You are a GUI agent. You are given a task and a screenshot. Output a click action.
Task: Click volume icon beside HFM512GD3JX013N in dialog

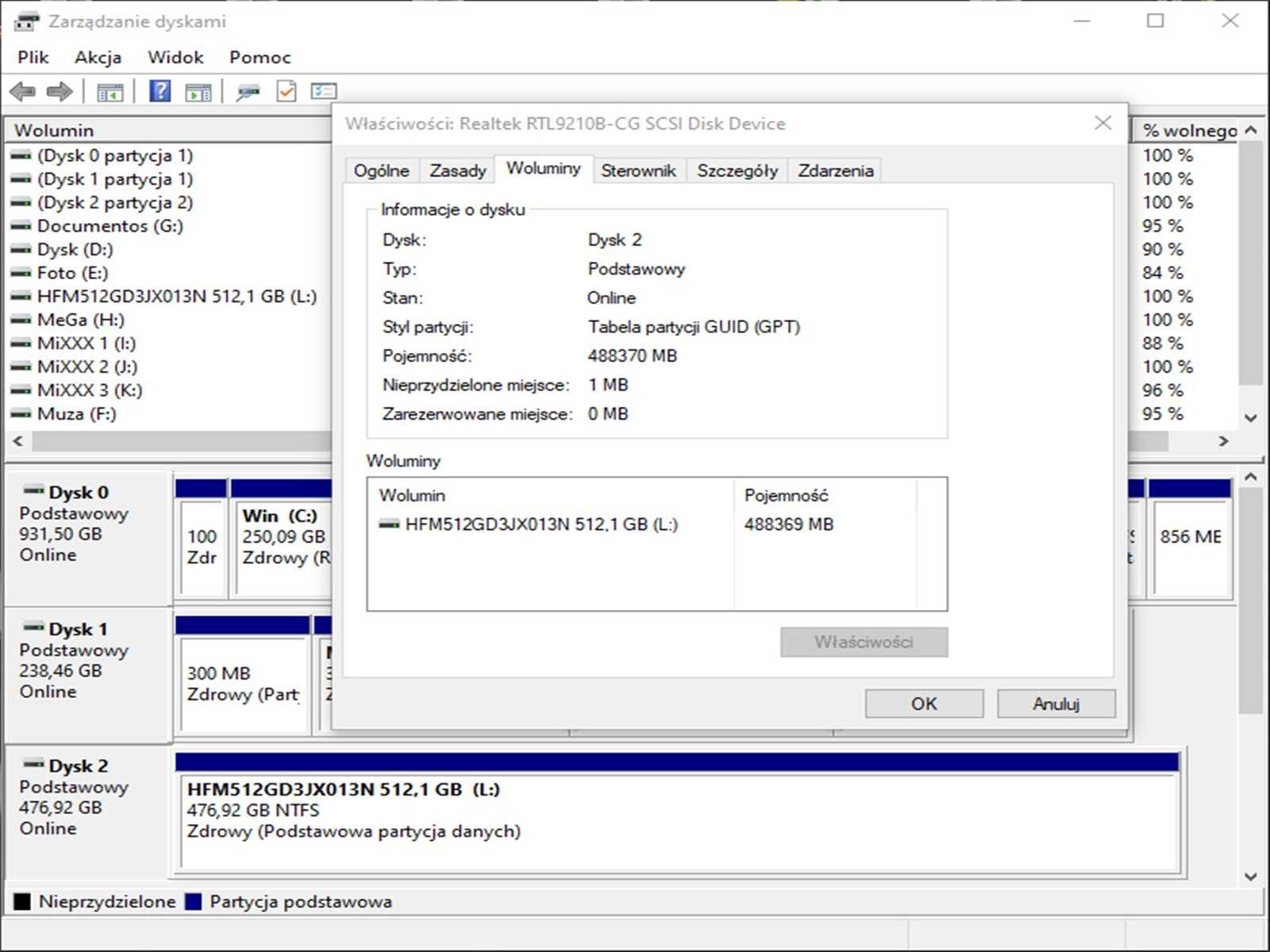click(389, 524)
